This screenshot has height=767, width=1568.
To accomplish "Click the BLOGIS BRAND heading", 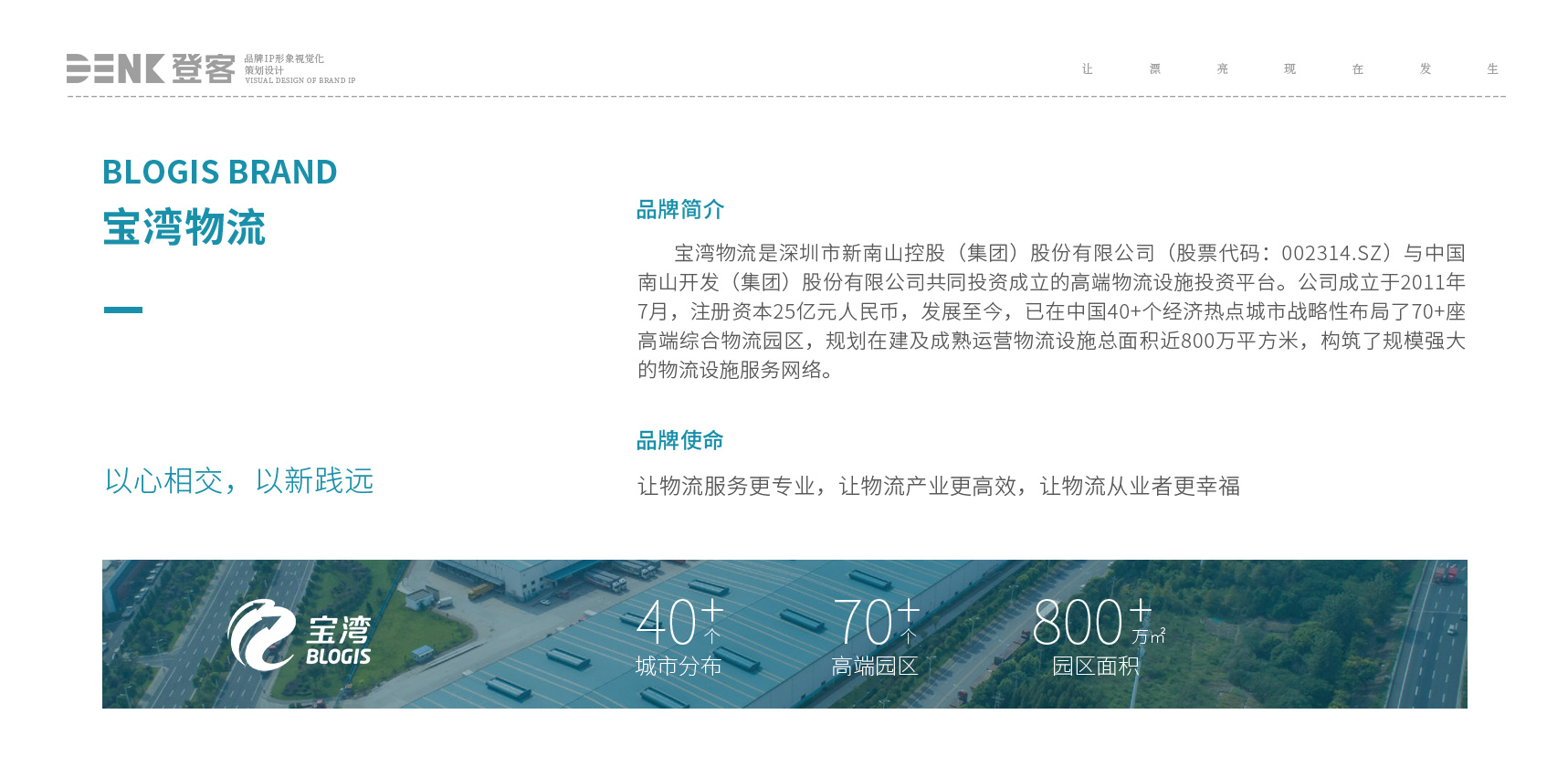I will (219, 173).
